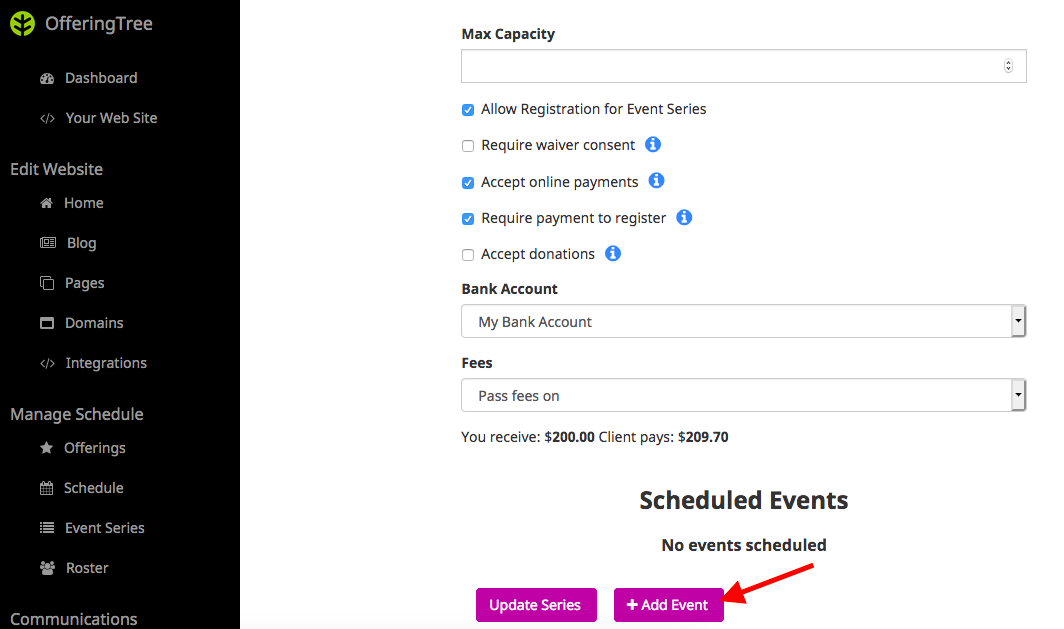Screen dimensions: 1064x629
Task: Focus the Max Capacity input field
Action: click(x=743, y=66)
